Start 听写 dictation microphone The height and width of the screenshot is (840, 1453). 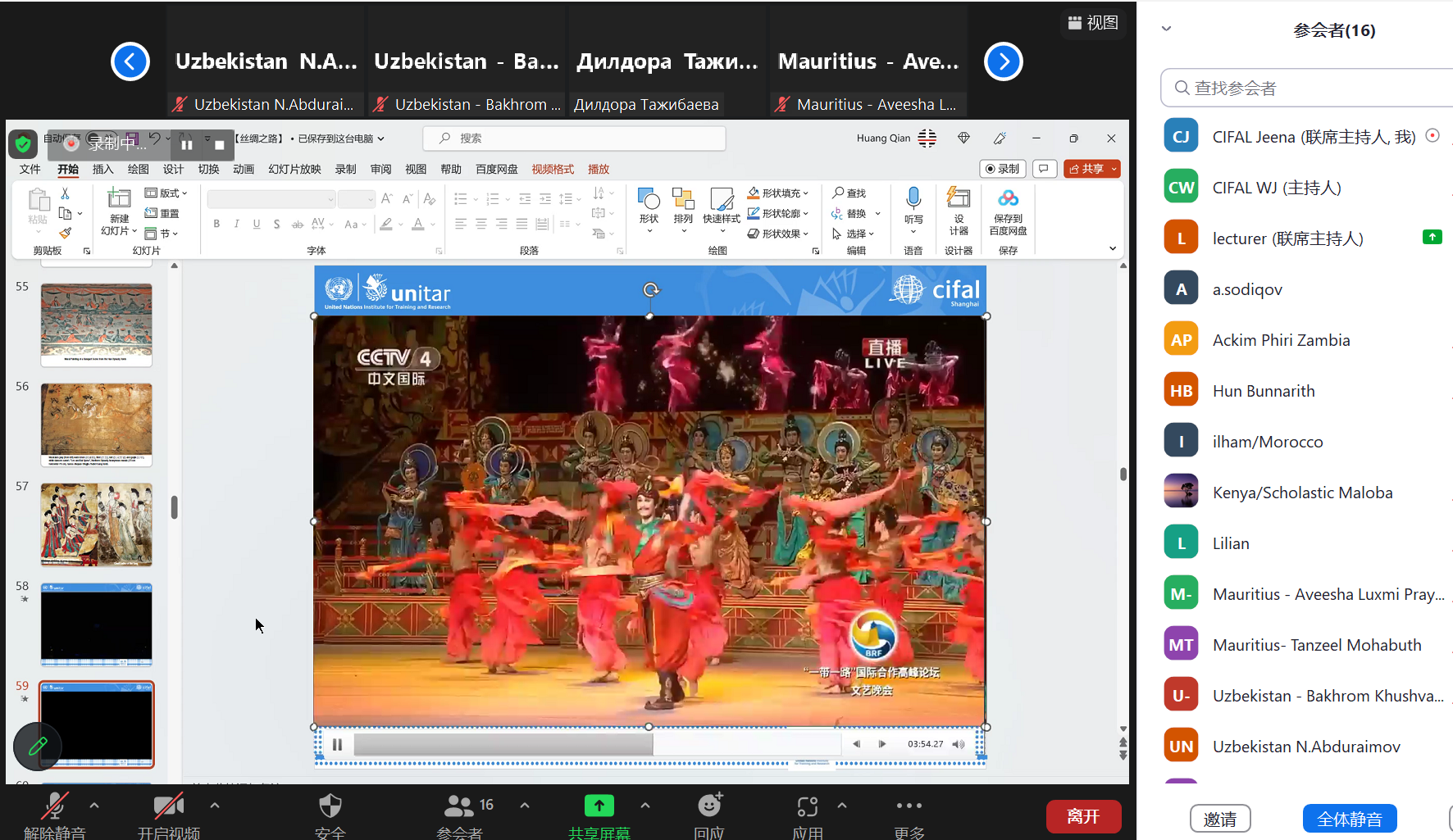point(913,209)
